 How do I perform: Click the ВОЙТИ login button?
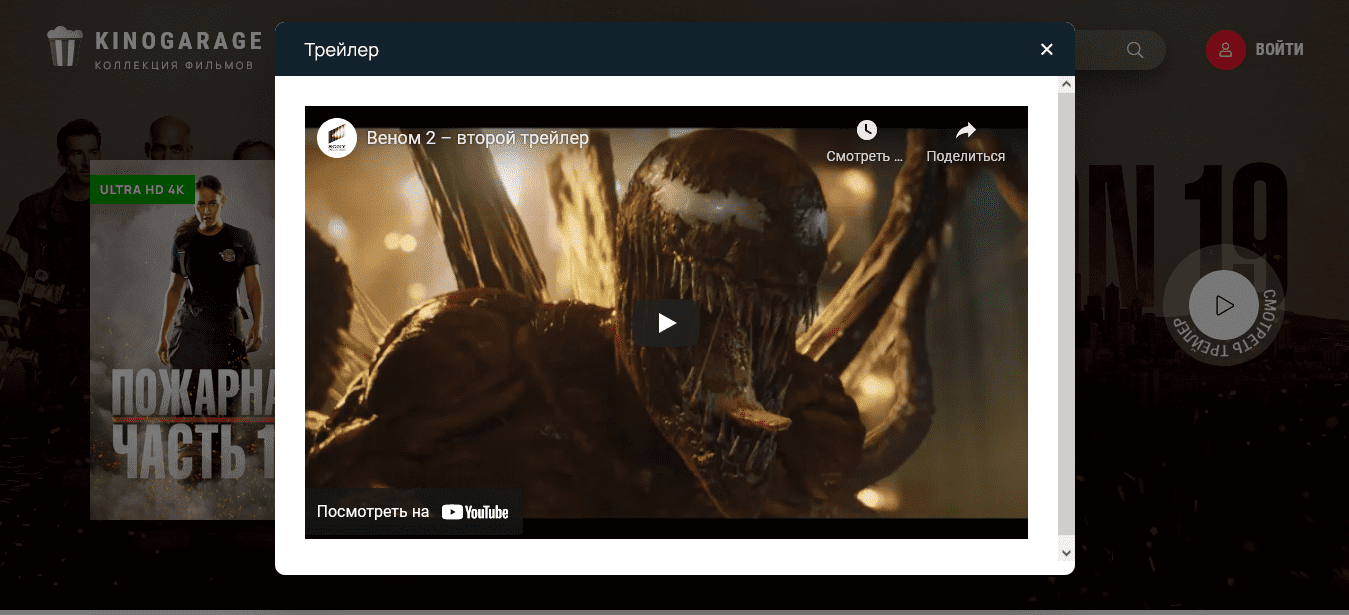(x=1279, y=49)
